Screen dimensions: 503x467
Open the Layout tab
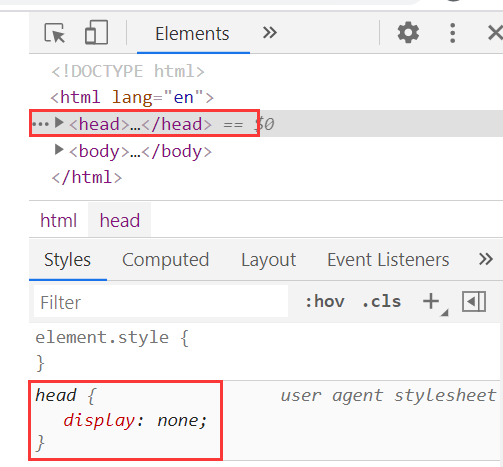[x=269, y=260]
